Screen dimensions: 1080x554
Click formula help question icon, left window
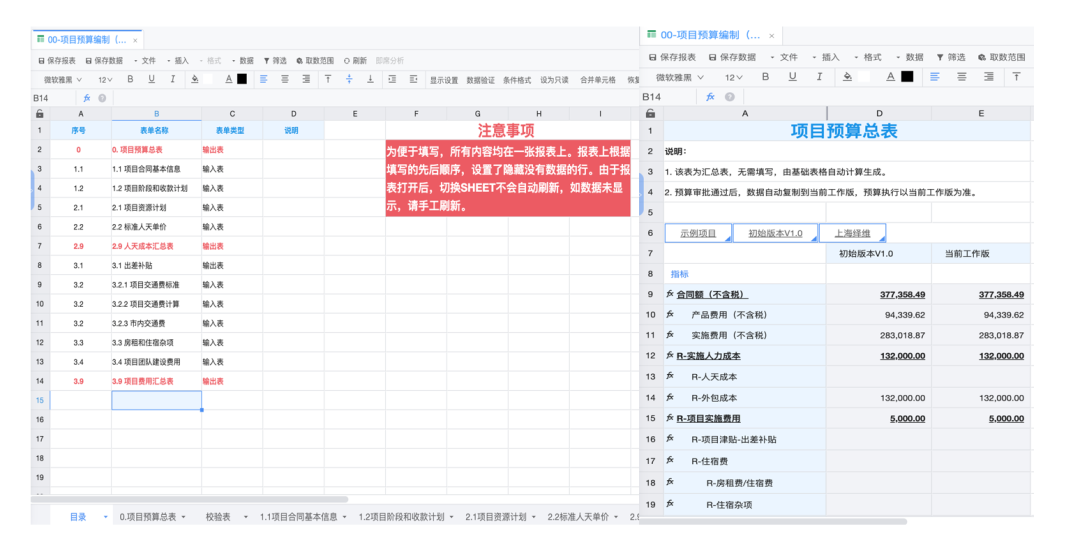pyautogui.click(x=102, y=98)
